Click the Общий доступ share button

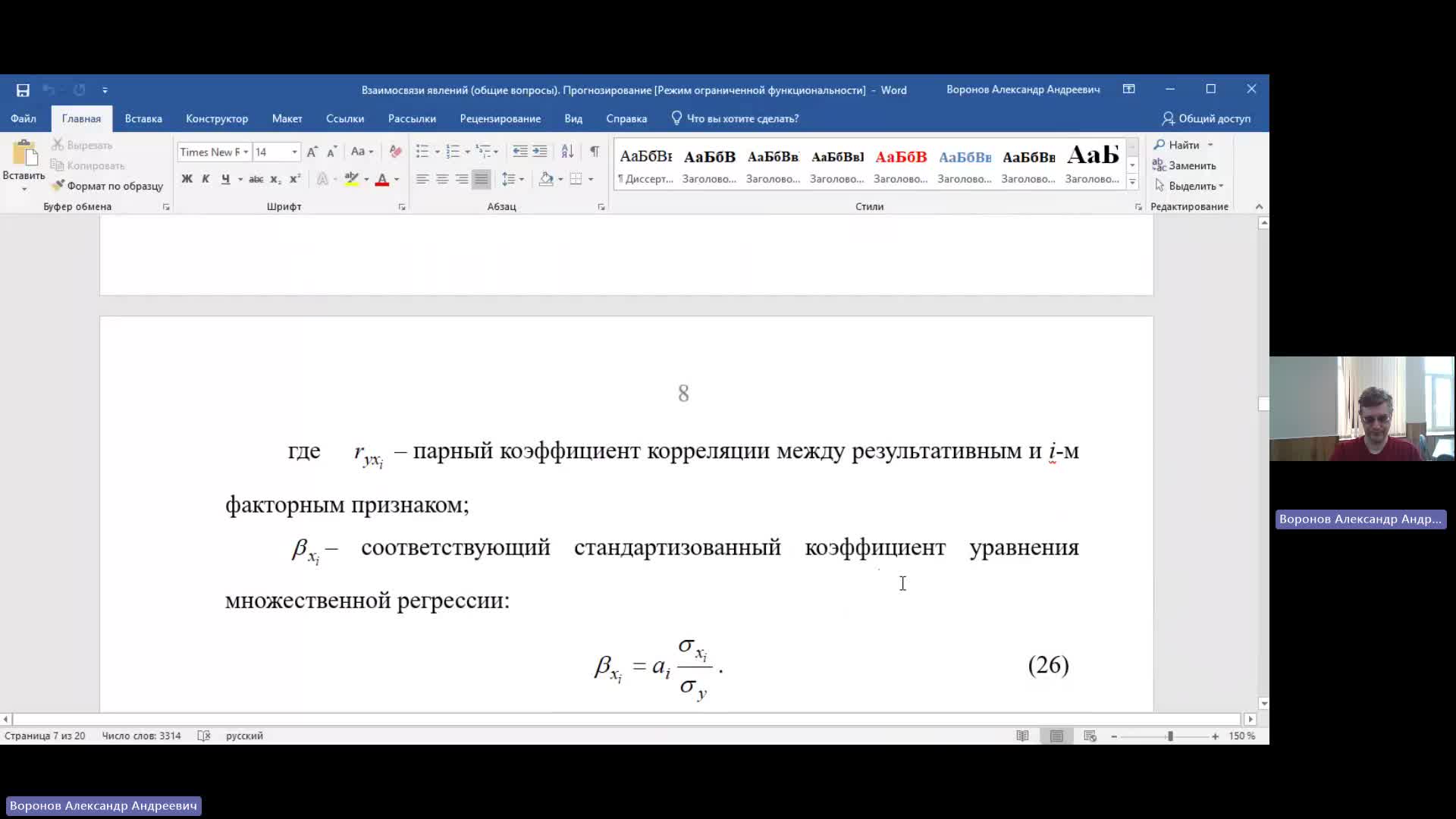point(1206,119)
